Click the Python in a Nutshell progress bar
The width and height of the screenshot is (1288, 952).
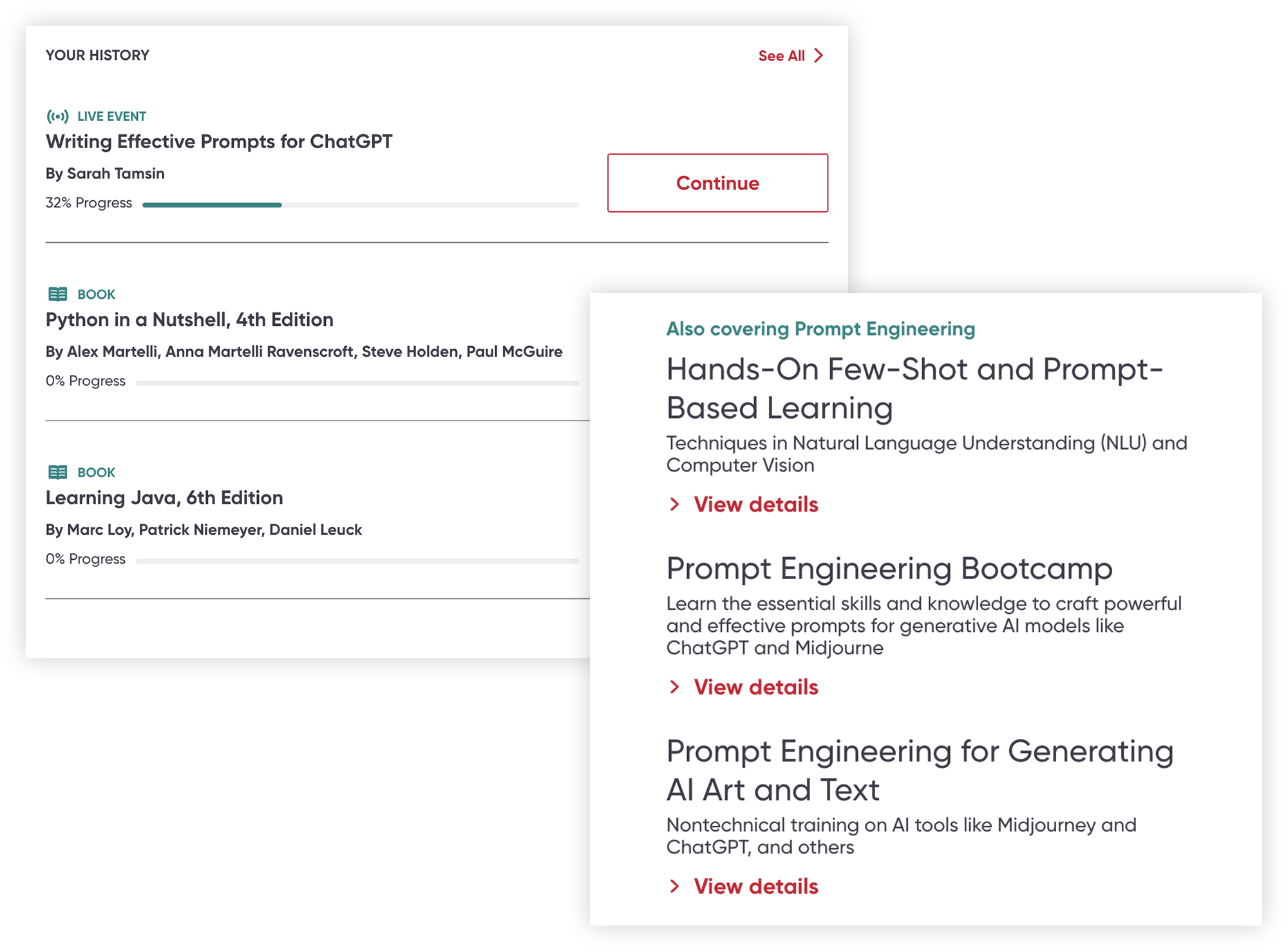click(357, 383)
